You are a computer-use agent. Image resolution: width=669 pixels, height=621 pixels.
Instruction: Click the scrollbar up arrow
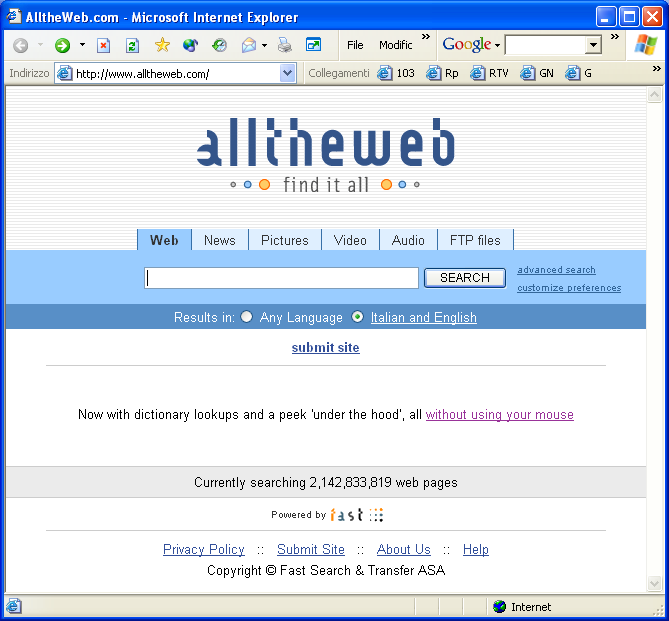[x=654, y=94]
